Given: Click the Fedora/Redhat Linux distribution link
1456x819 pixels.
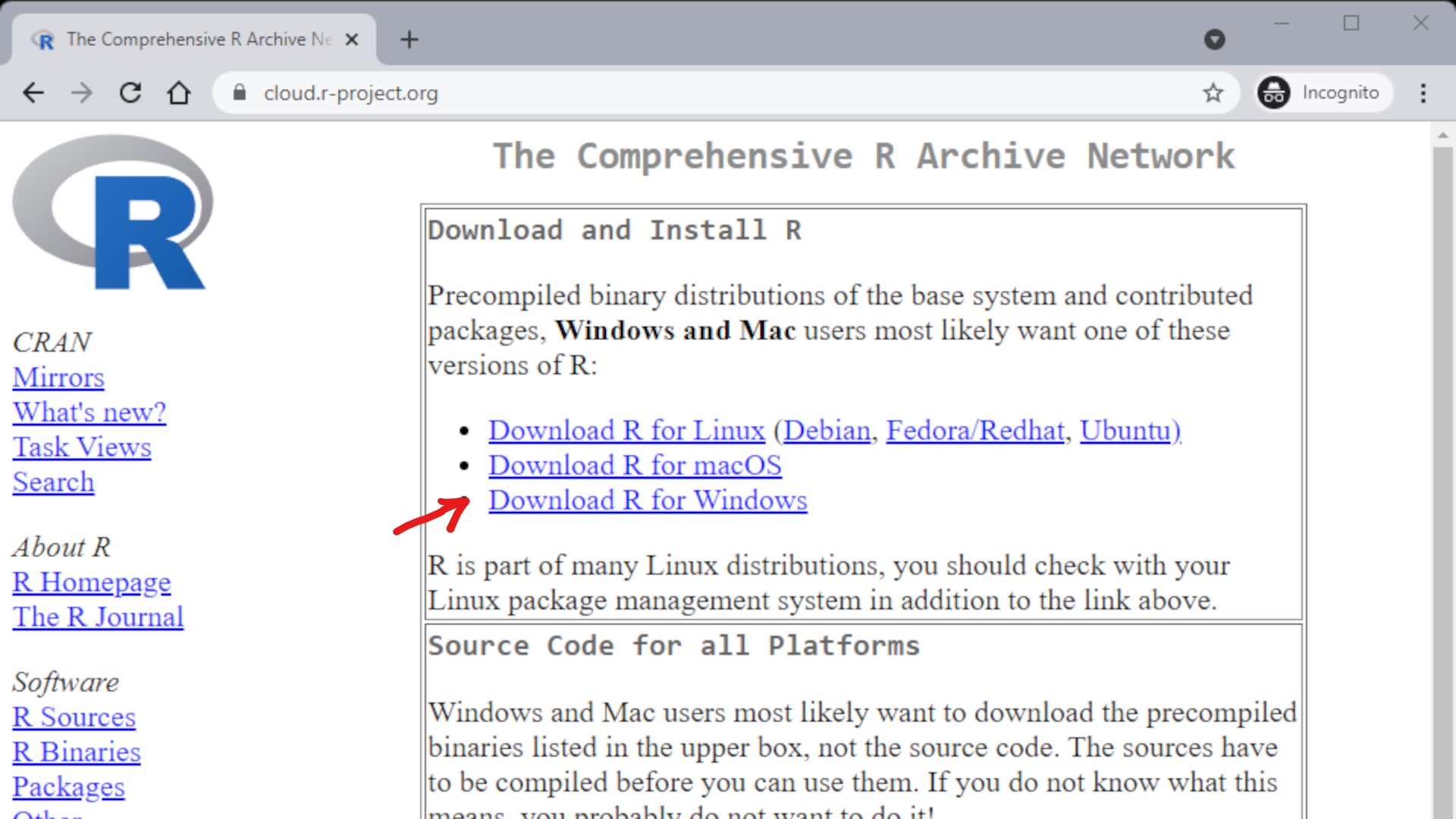Looking at the screenshot, I should [x=975, y=429].
